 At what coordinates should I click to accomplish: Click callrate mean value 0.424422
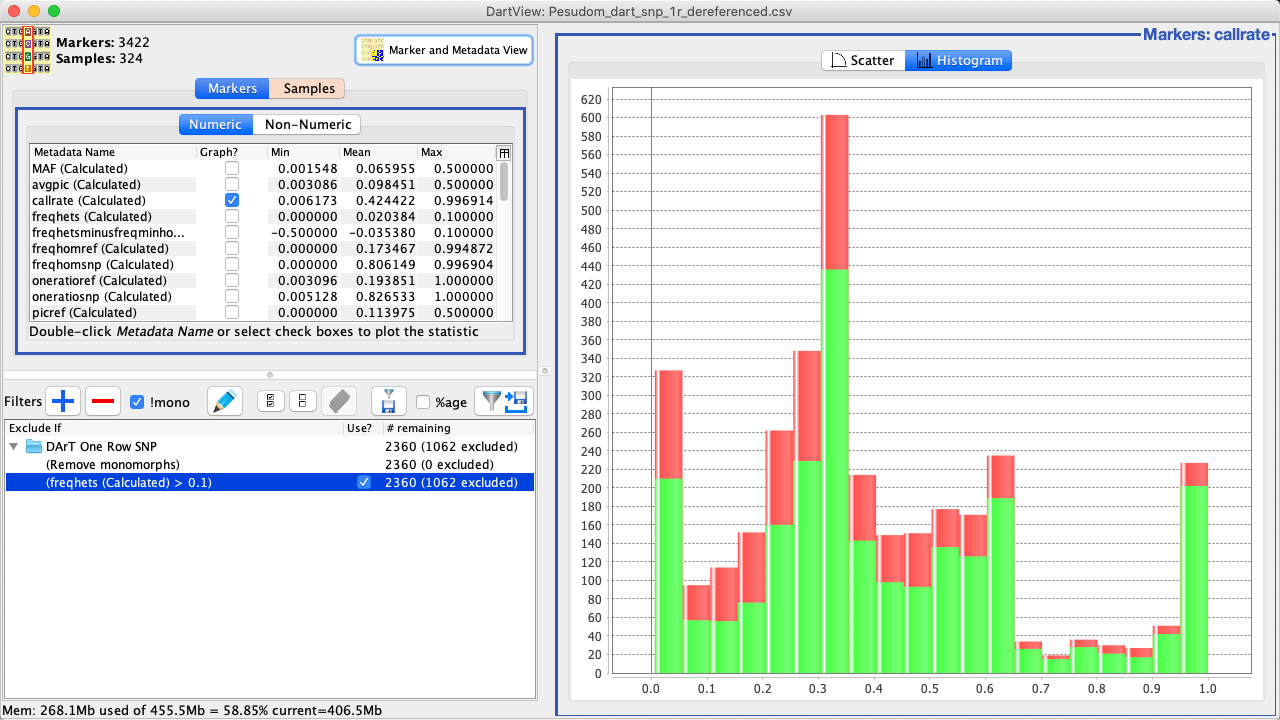pos(385,200)
